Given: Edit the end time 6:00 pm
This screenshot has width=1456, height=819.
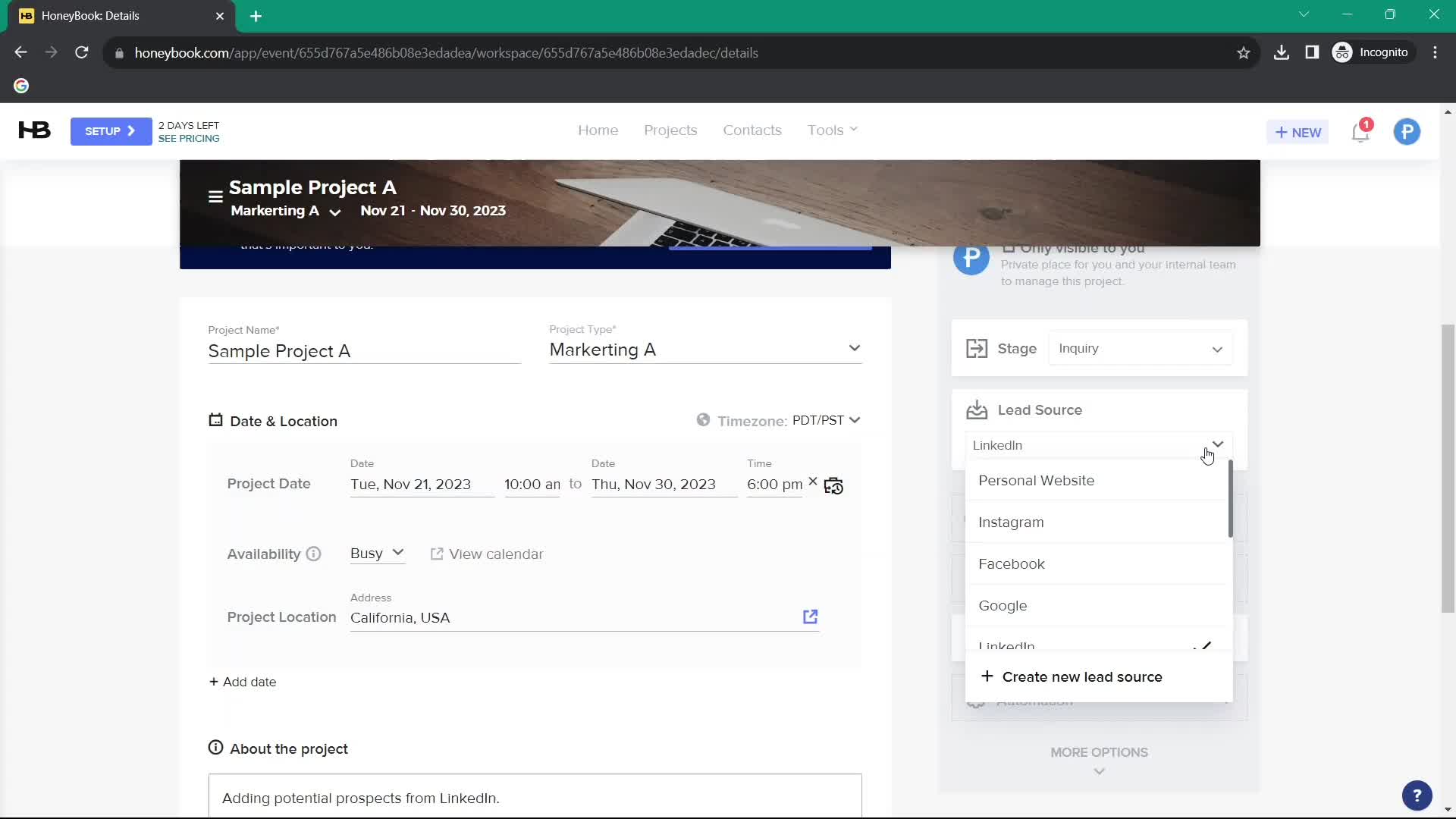Looking at the screenshot, I should 774,485.
